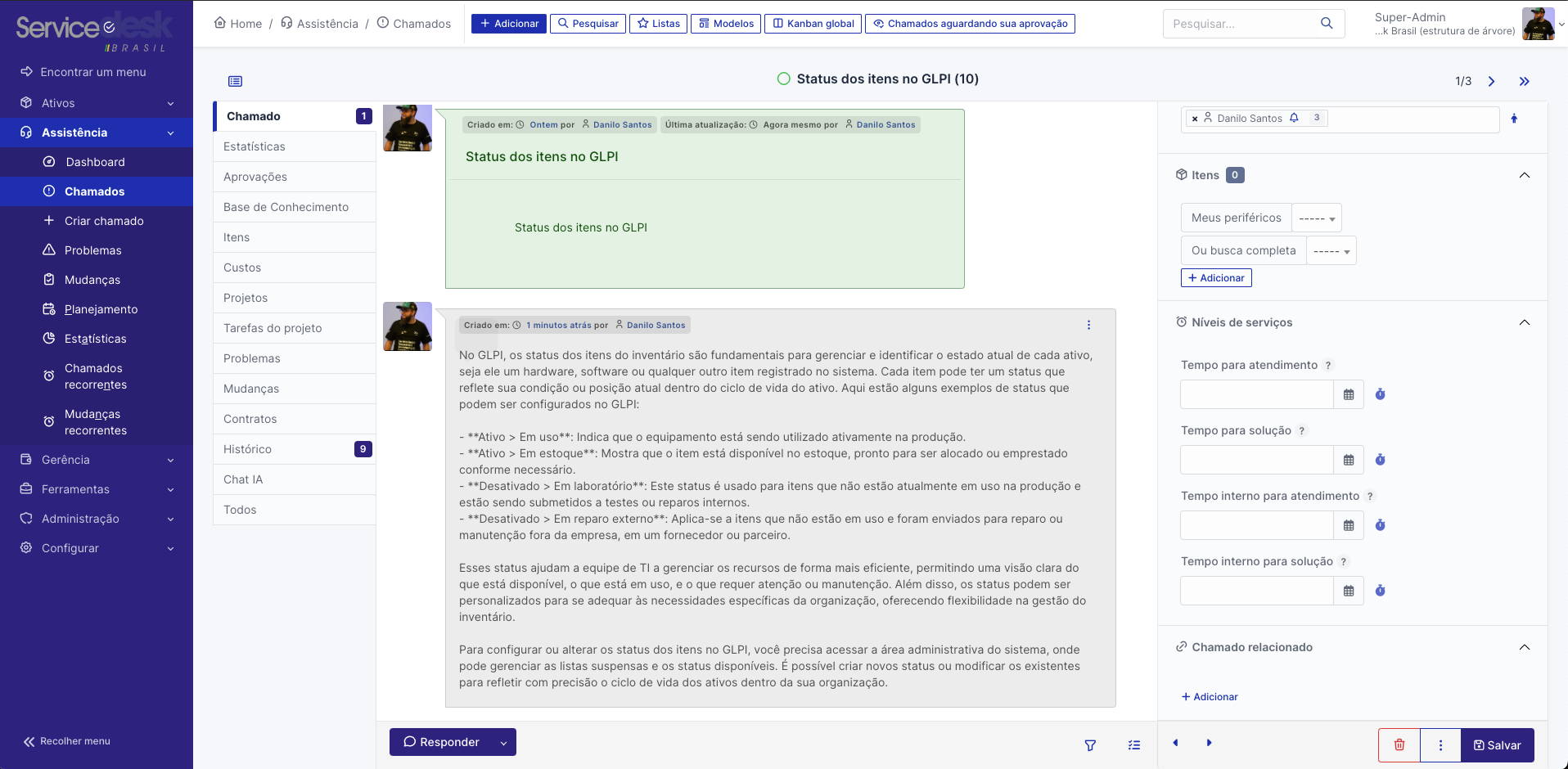Image resolution: width=1568 pixels, height=769 pixels.
Task: Select Custos tab
Action: tap(295, 268)
